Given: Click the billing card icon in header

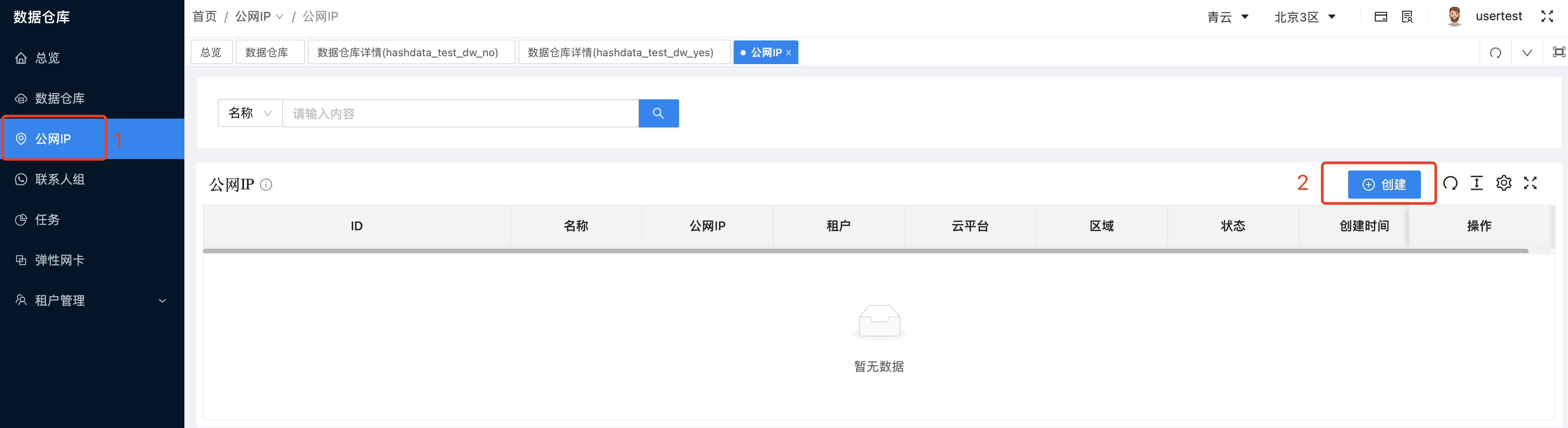Looking at the screenshot, I should 1381,16.
